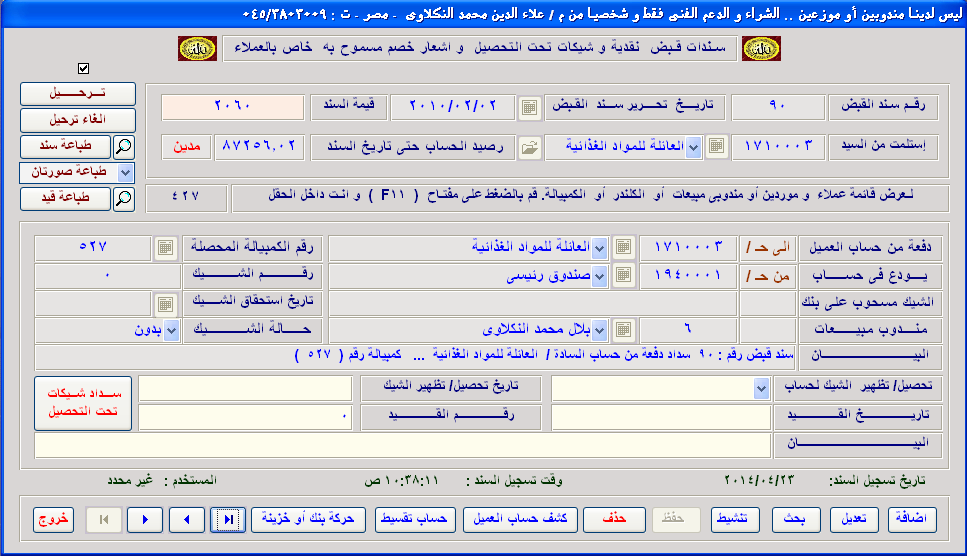Open the collected bill number lookup icon
The height and width of the screenshot is (556, 967).
(x=167, y=247)
